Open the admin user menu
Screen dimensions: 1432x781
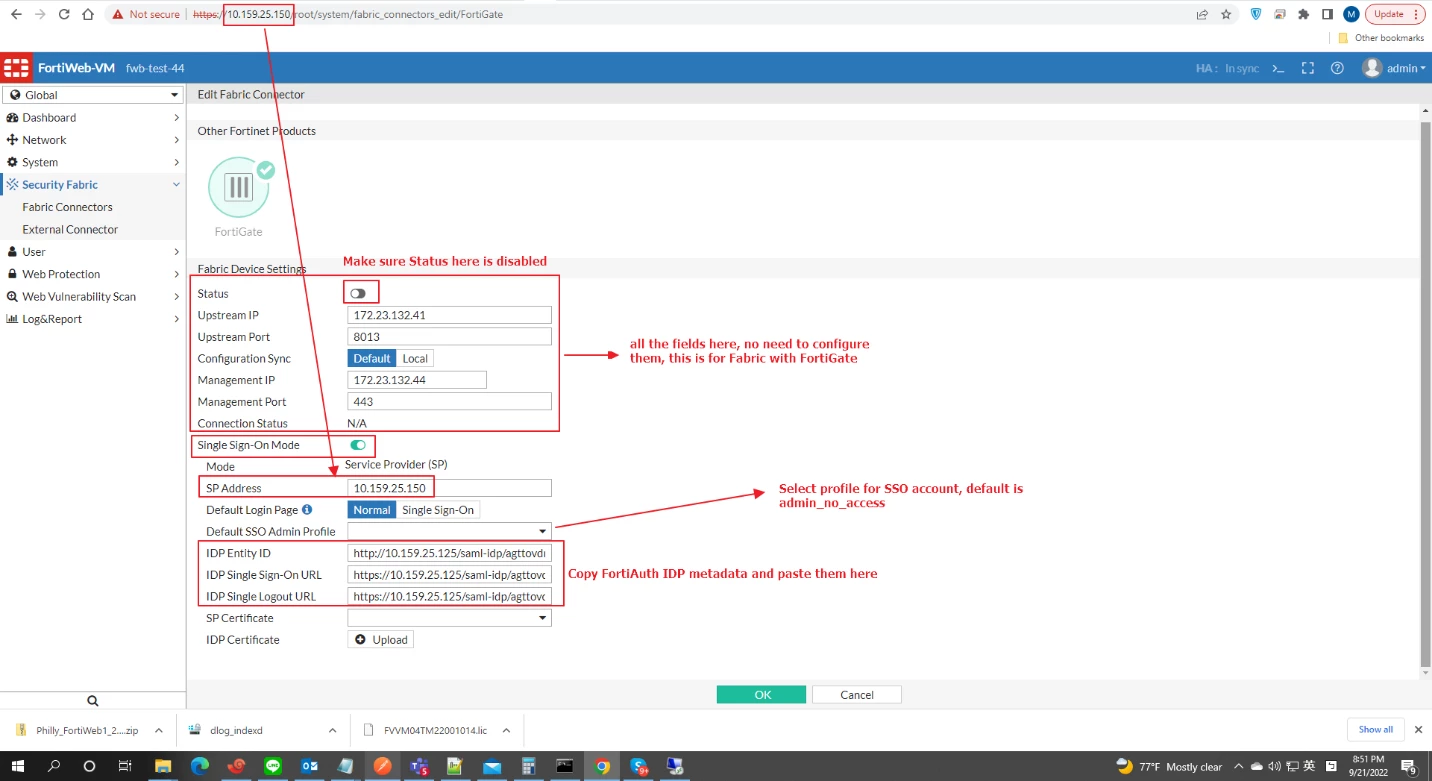1394,68
